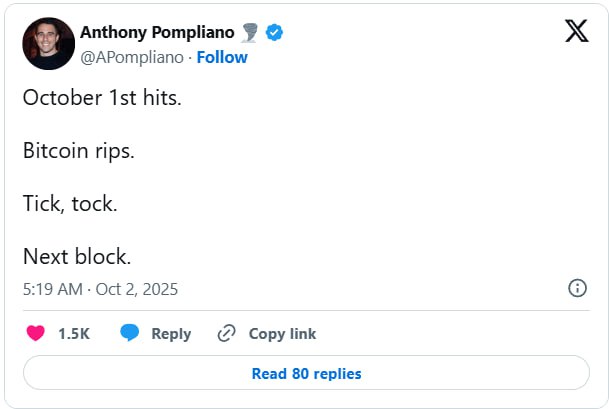The image size is (609, 409).
Task: Like the tweet with the heart icon
Action: 35,333
